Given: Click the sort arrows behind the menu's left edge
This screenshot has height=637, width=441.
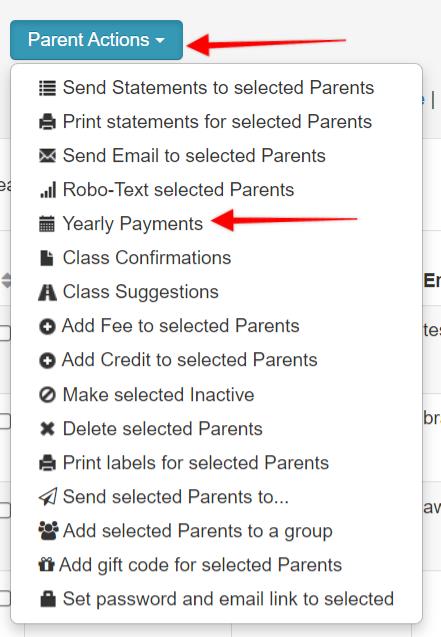Looking at the screenshot, I should click(6, 280).
